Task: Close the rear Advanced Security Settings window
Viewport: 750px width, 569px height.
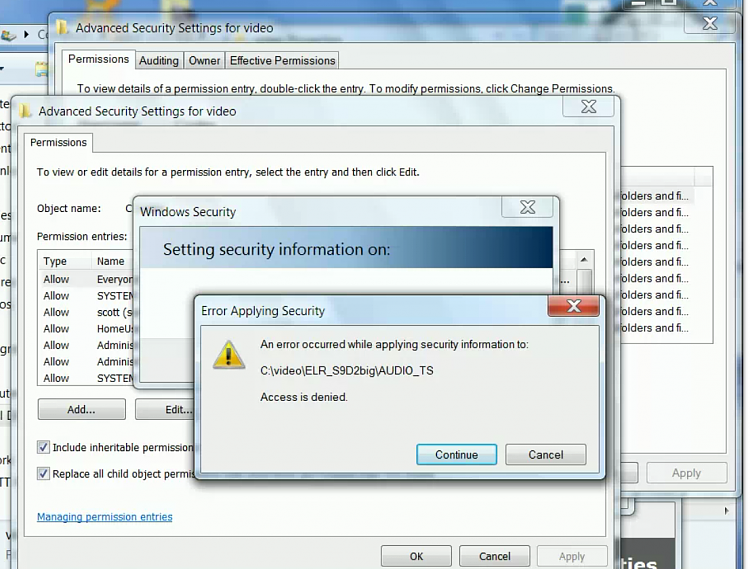Action: click(x=710, y=23)
